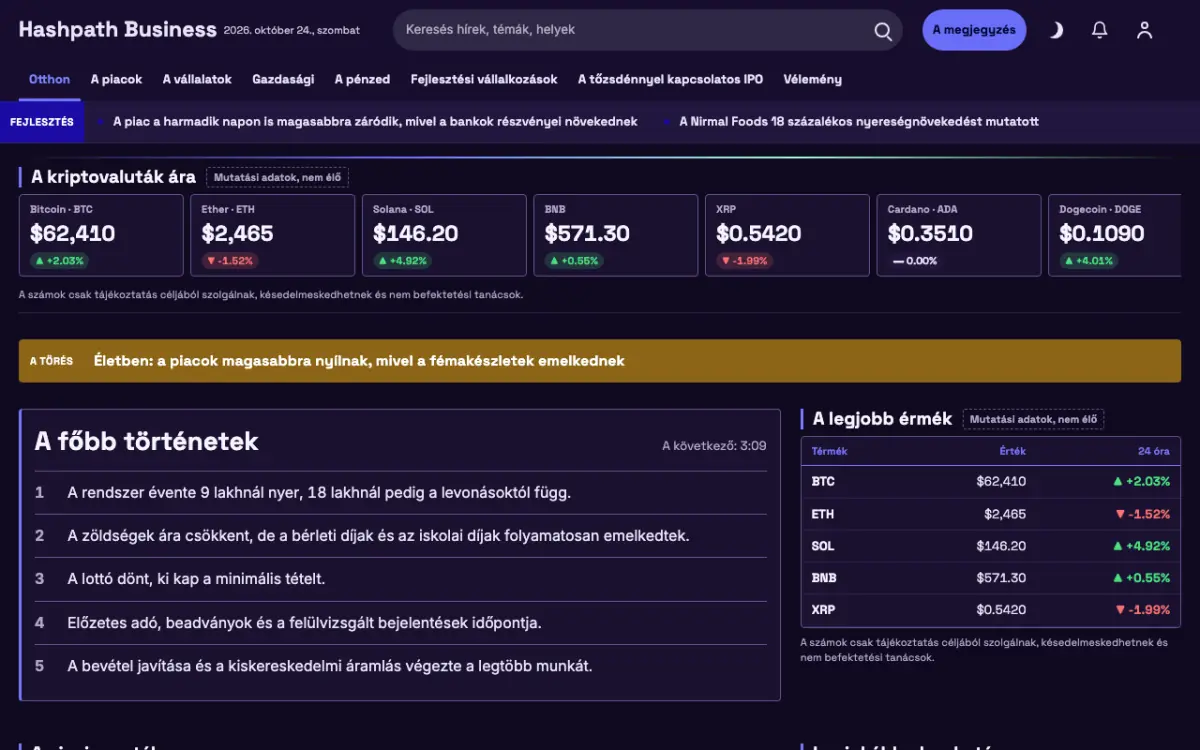The height and width of the screenshot is (750, 1200).
Task: Click the 'Érték' column header
Action: point(1013,451)
